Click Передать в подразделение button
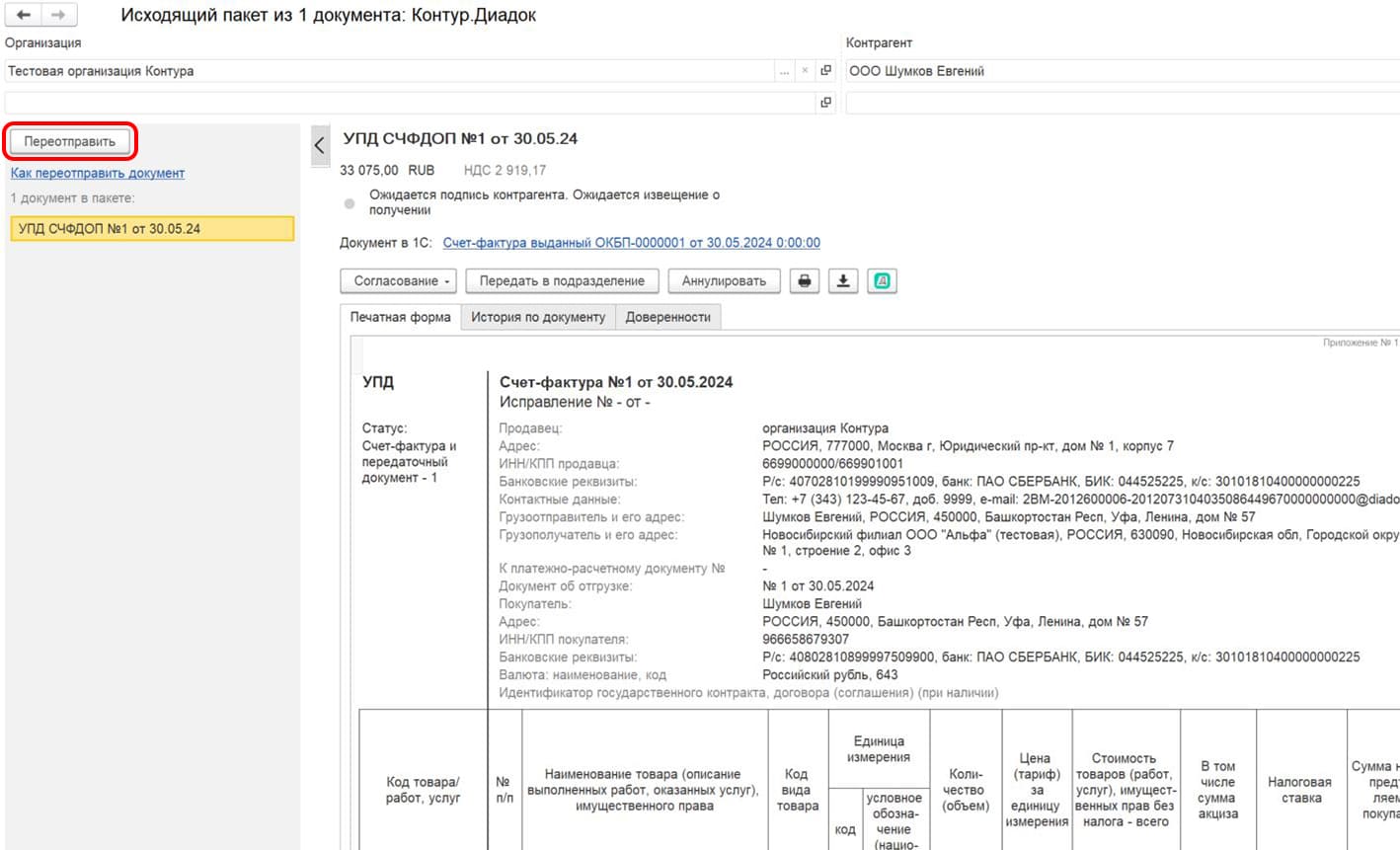The width and height of the screenshot is (1400, 850). [x=562, y=281]
